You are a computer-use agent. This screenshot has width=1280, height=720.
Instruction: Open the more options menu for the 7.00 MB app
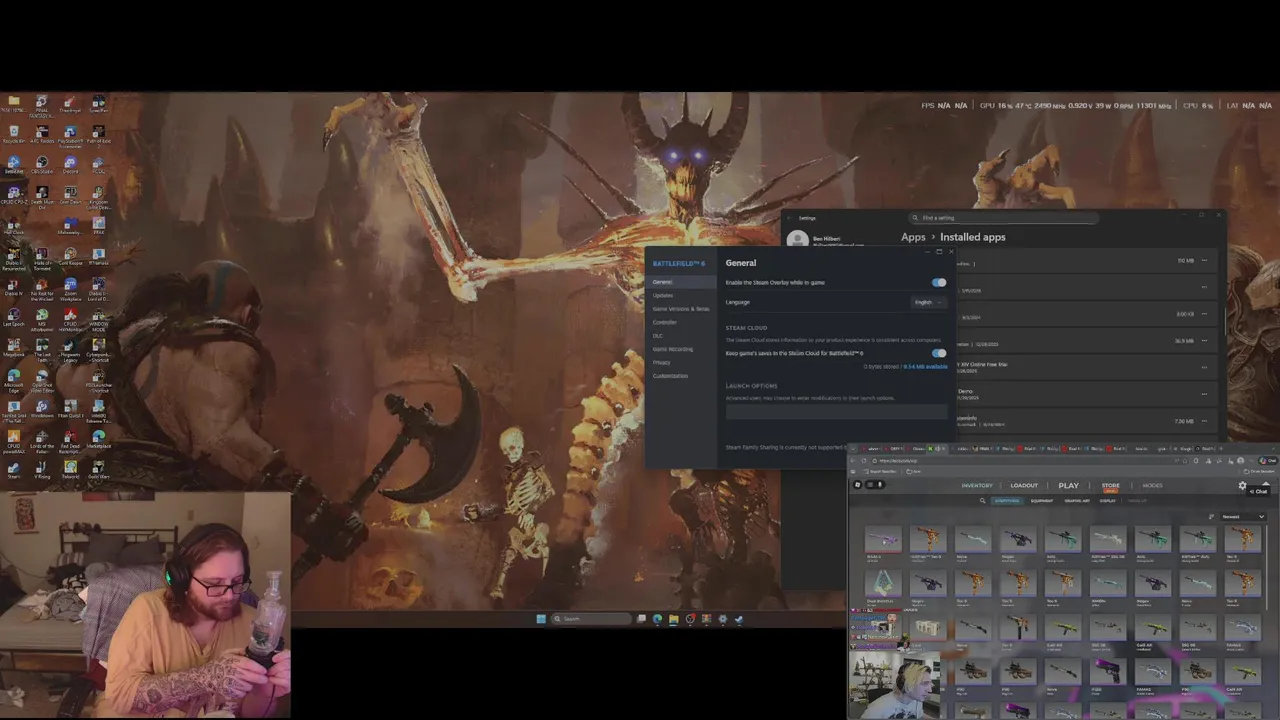[x=1204, y=421]
